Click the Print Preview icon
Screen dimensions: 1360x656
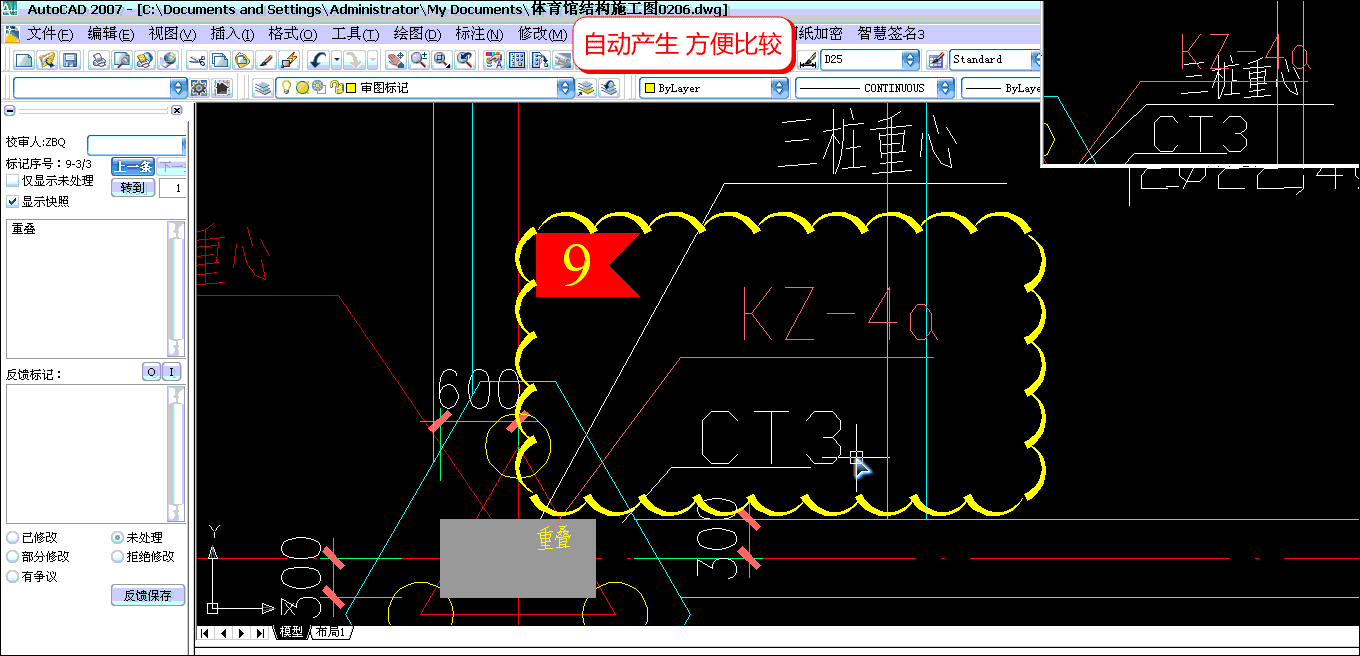[120, 60]
